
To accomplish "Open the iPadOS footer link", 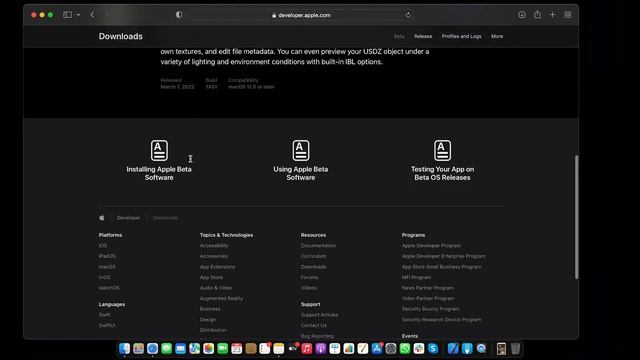I will tap(107, 256).
